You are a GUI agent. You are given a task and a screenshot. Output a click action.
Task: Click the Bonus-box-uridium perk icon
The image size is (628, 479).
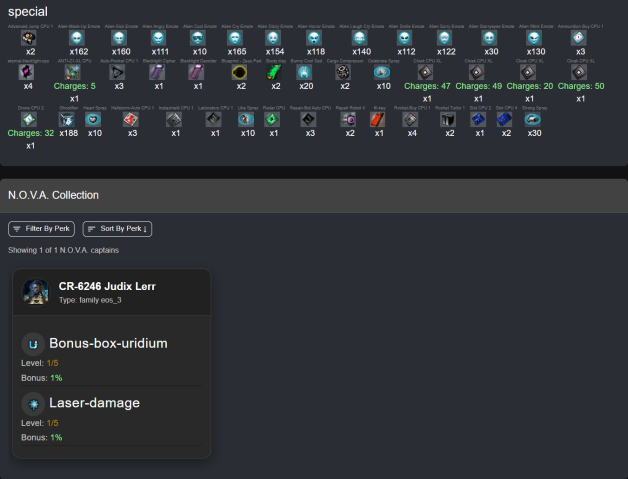tap(33, 344)
